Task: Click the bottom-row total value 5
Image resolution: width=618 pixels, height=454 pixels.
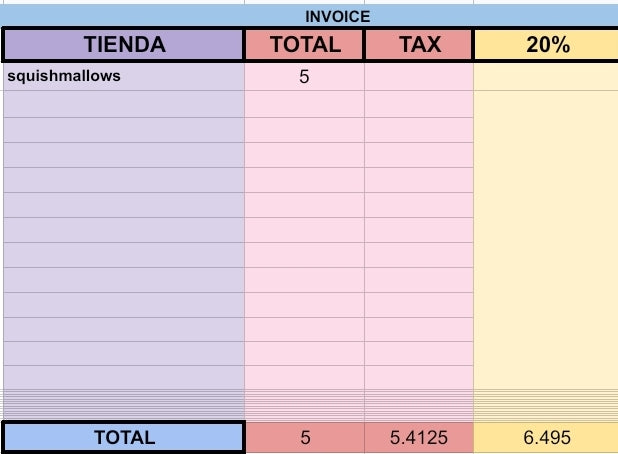Action: click(x=305, y=437)
